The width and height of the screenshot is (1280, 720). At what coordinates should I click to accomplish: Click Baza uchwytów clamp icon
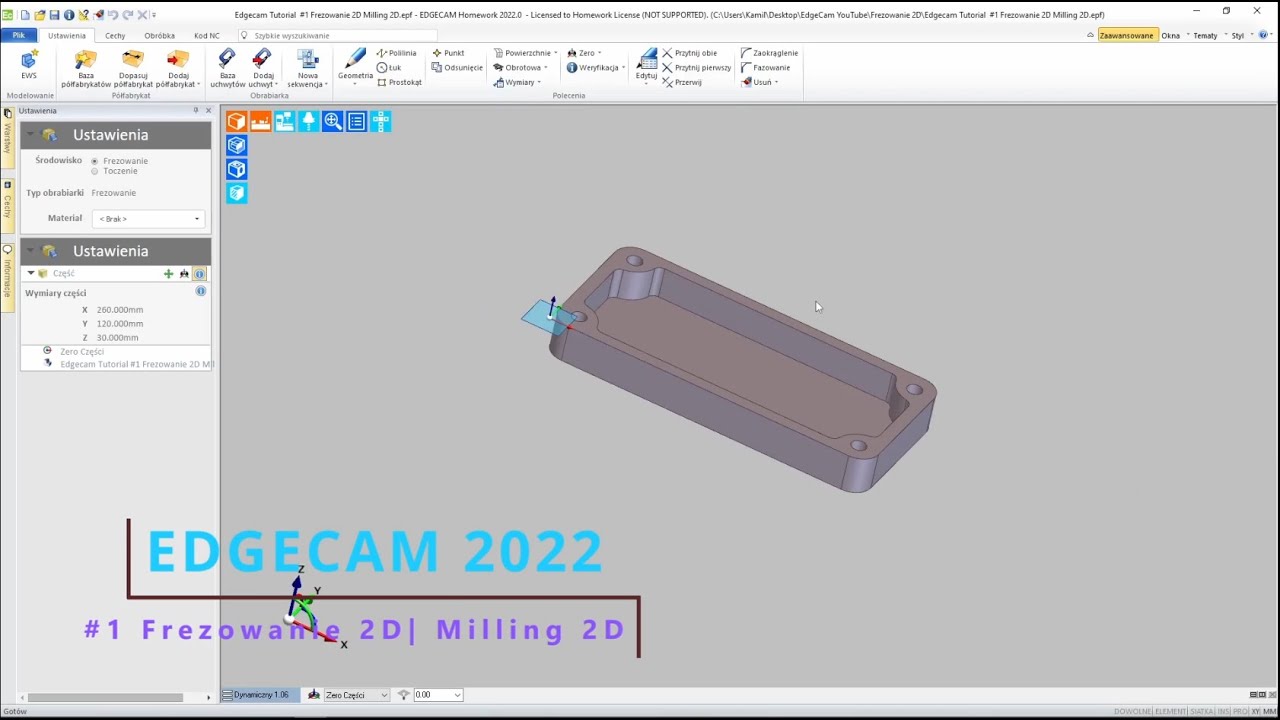(x=227, y=60)
